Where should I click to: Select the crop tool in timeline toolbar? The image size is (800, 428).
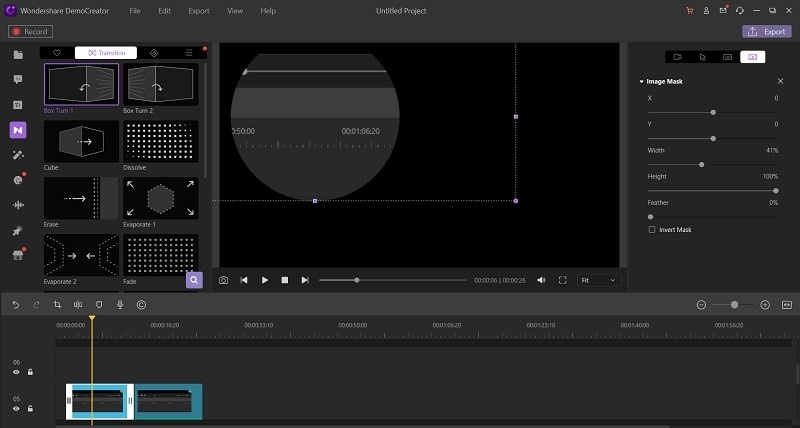point(58,305)
